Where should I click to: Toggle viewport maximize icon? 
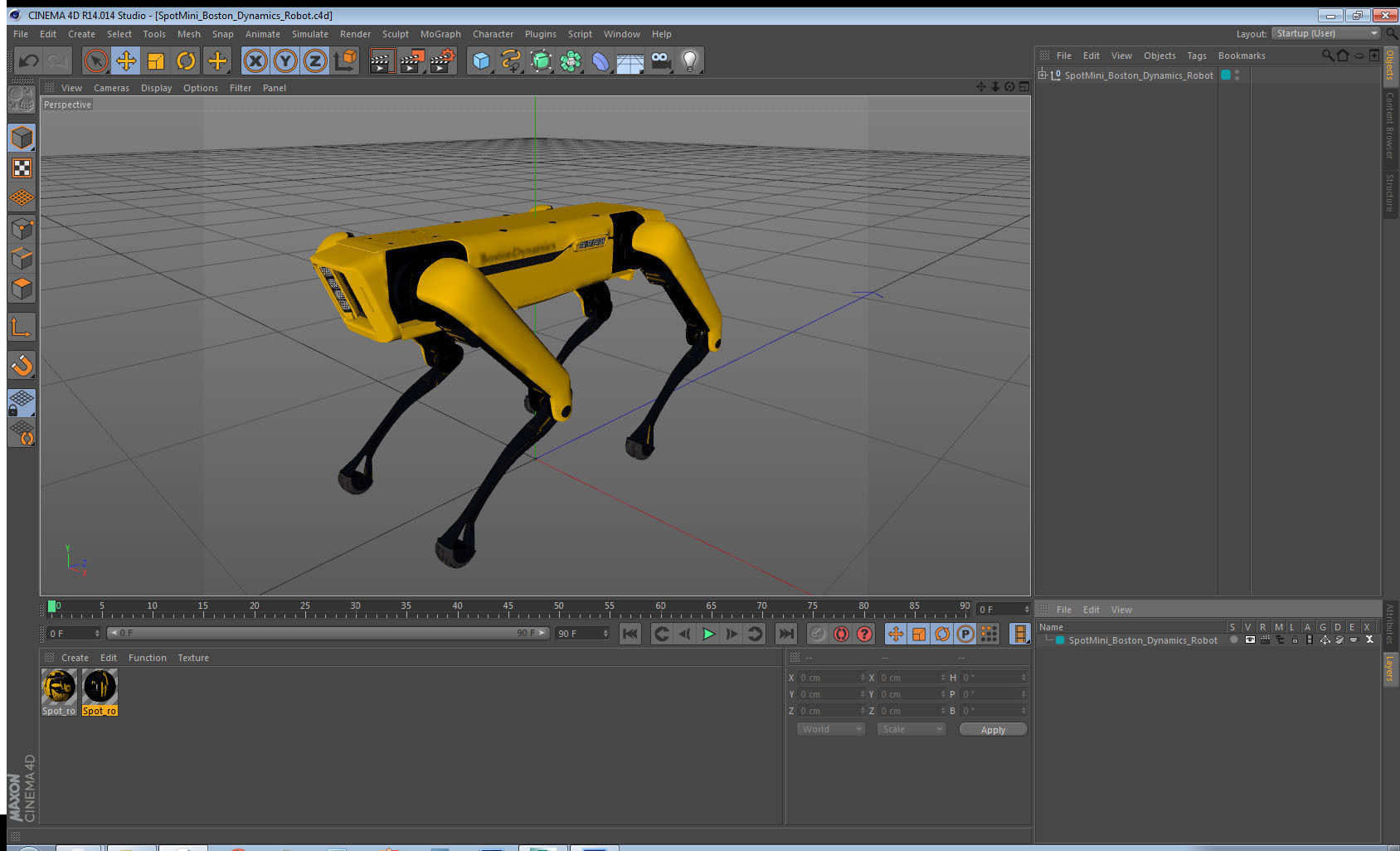[x=1023, y=86]
